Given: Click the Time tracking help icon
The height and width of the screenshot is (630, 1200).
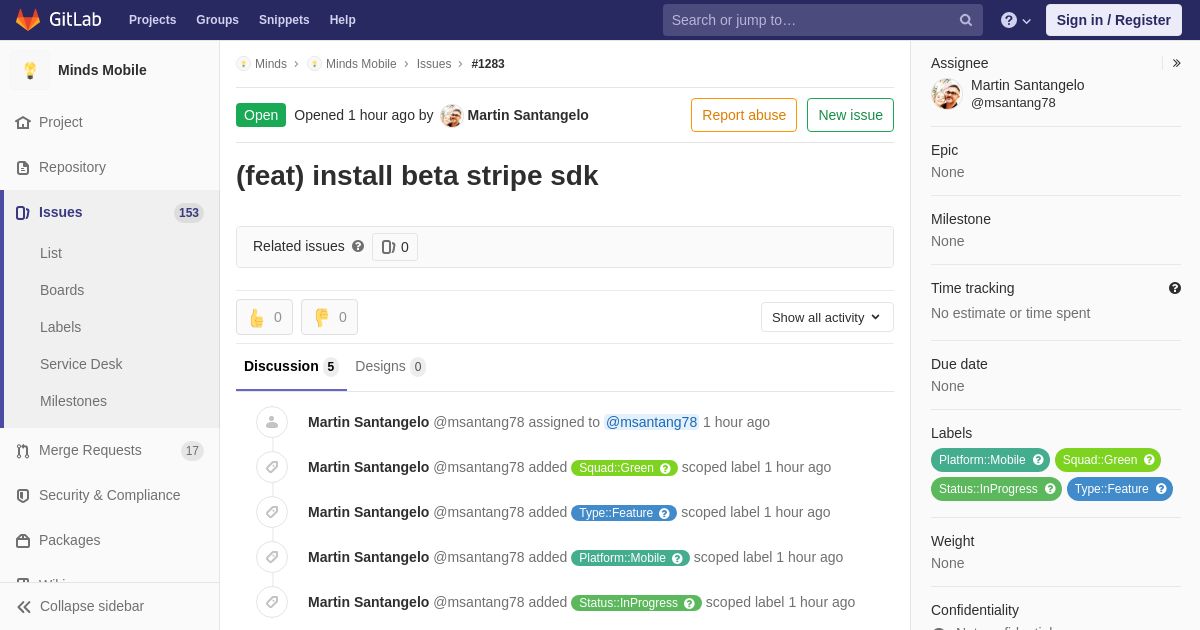Looking at the screenshot, I should click(x=1175, y=288).
